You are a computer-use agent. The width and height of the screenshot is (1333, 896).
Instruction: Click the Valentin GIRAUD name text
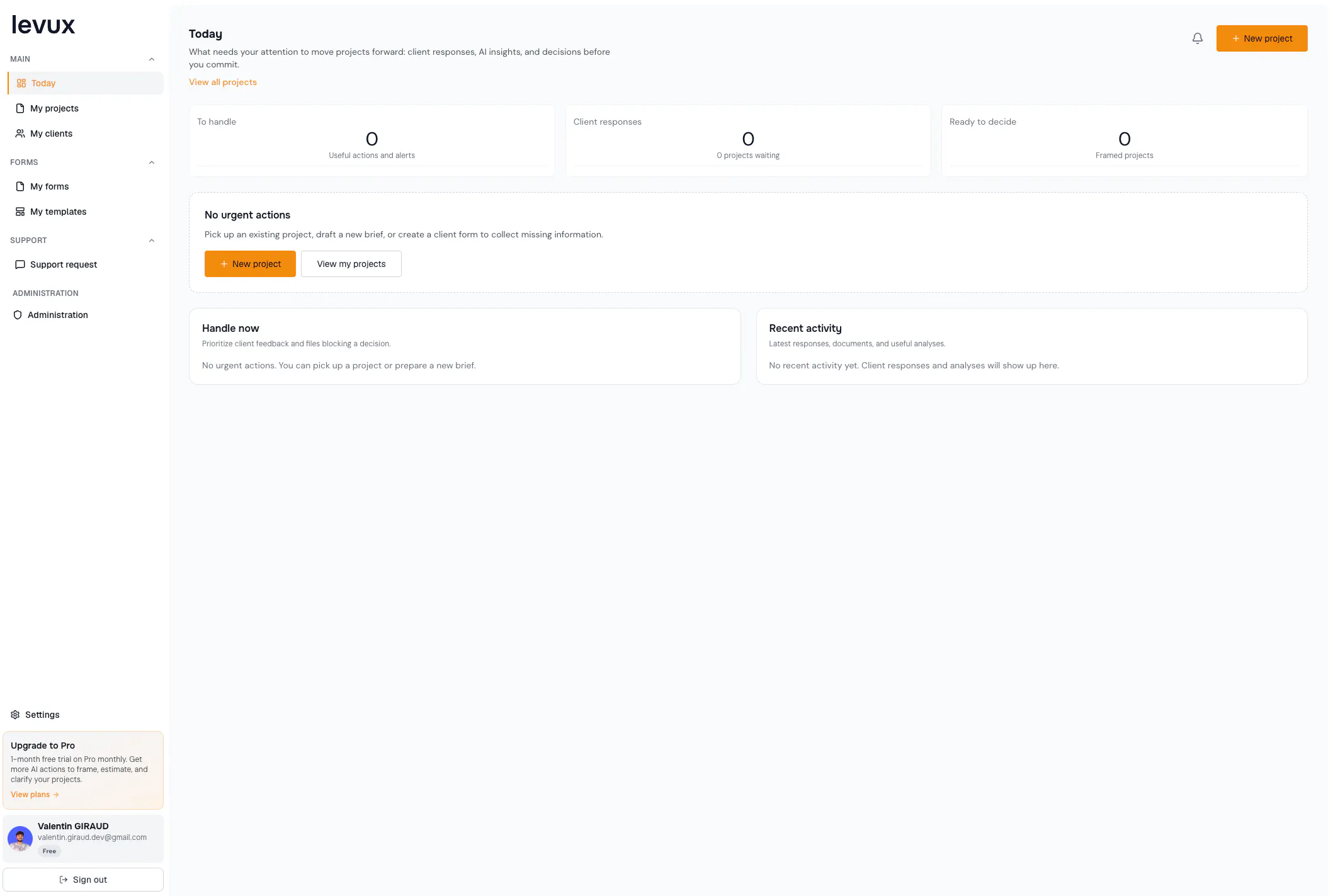point(73,826)
